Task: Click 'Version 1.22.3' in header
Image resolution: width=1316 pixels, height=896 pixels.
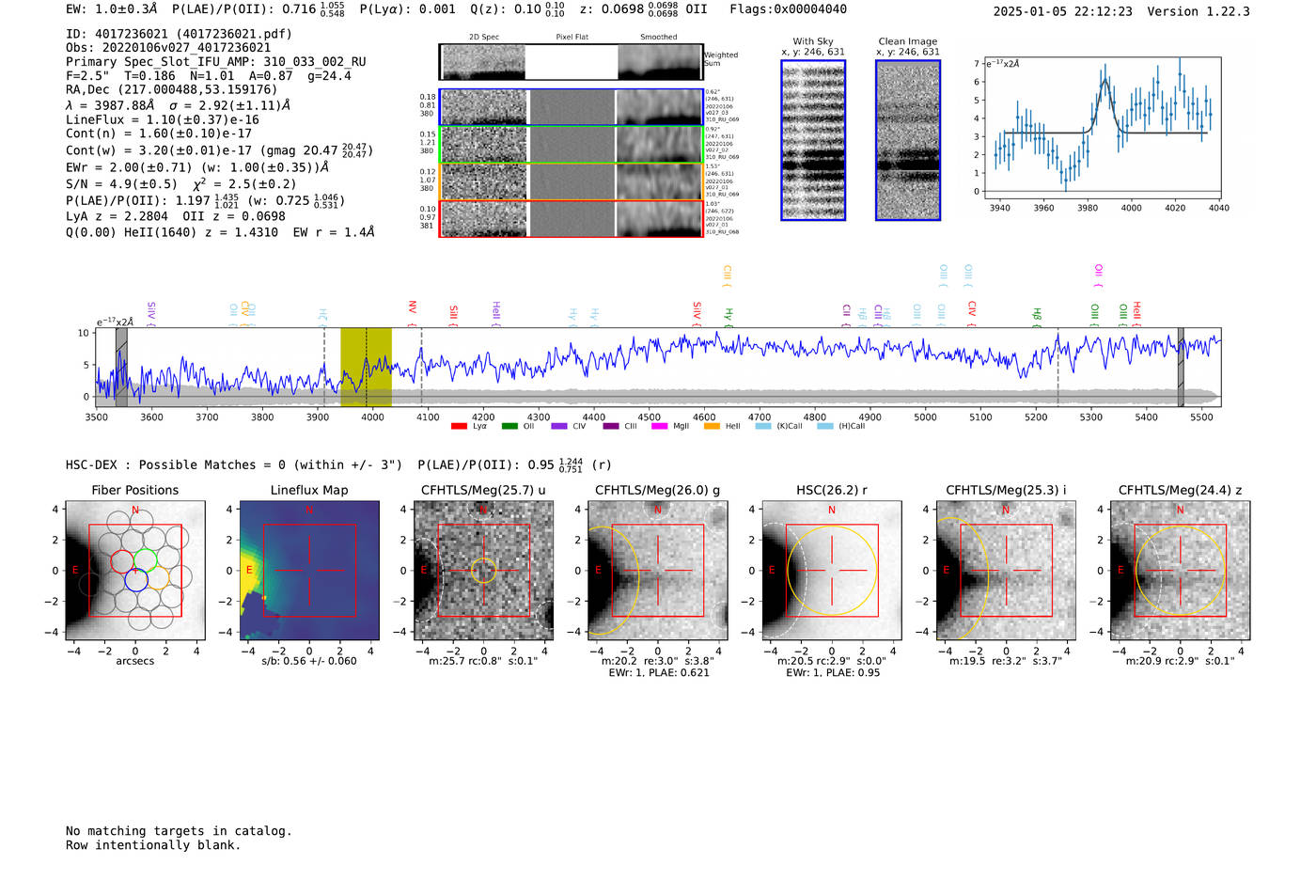Action: (x=1198, y=11)
